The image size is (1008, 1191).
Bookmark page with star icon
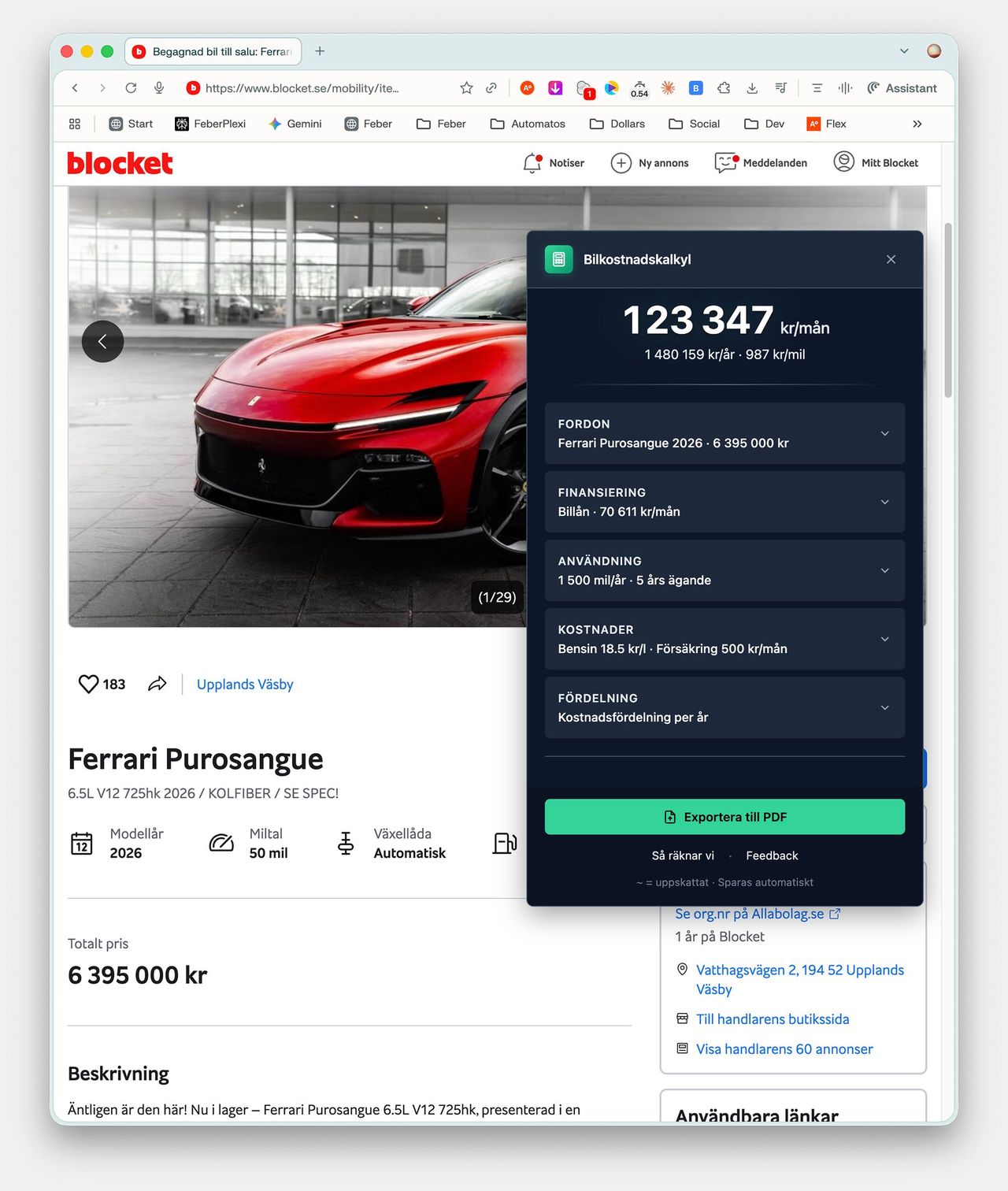pos(466,88)
